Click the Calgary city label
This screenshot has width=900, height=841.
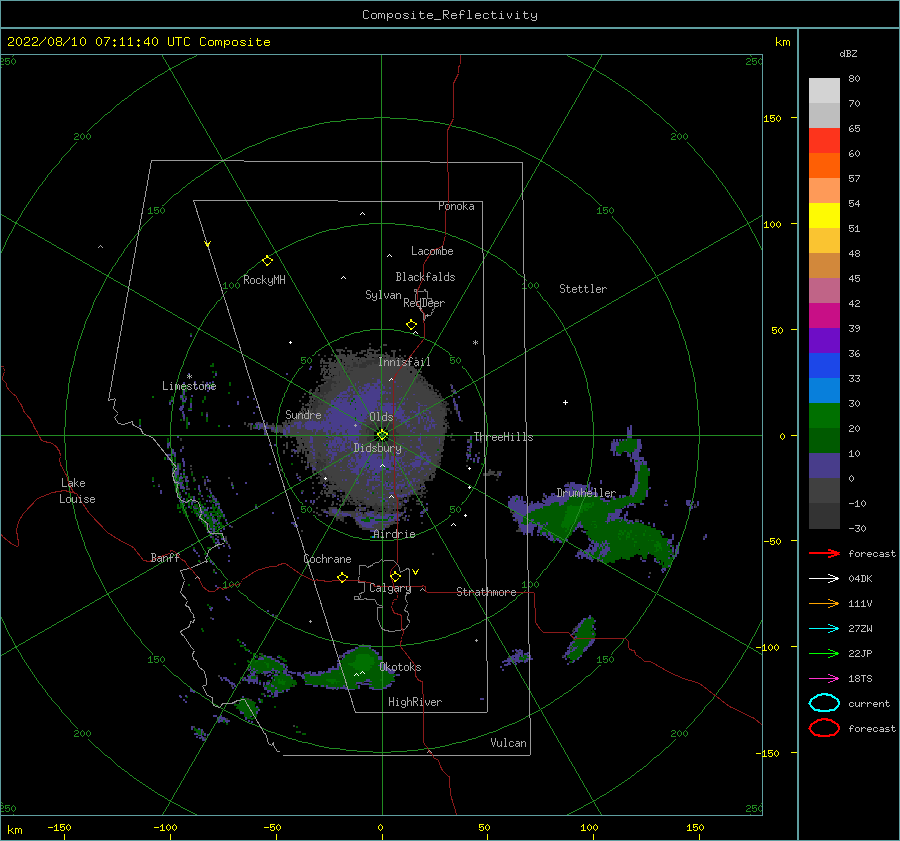point(390,588)
